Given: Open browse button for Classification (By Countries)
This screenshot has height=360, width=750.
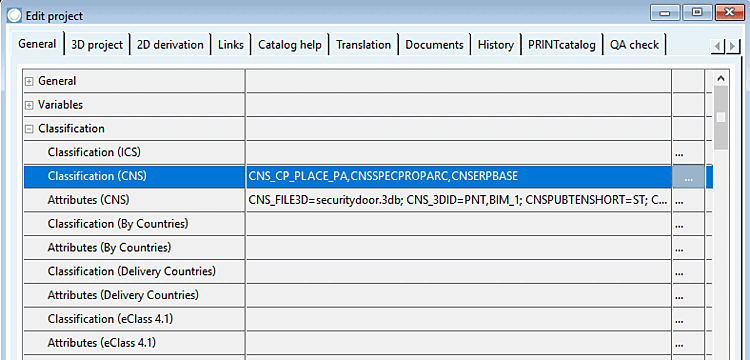Looking at the screenshot, I should [x=688, y=224].
